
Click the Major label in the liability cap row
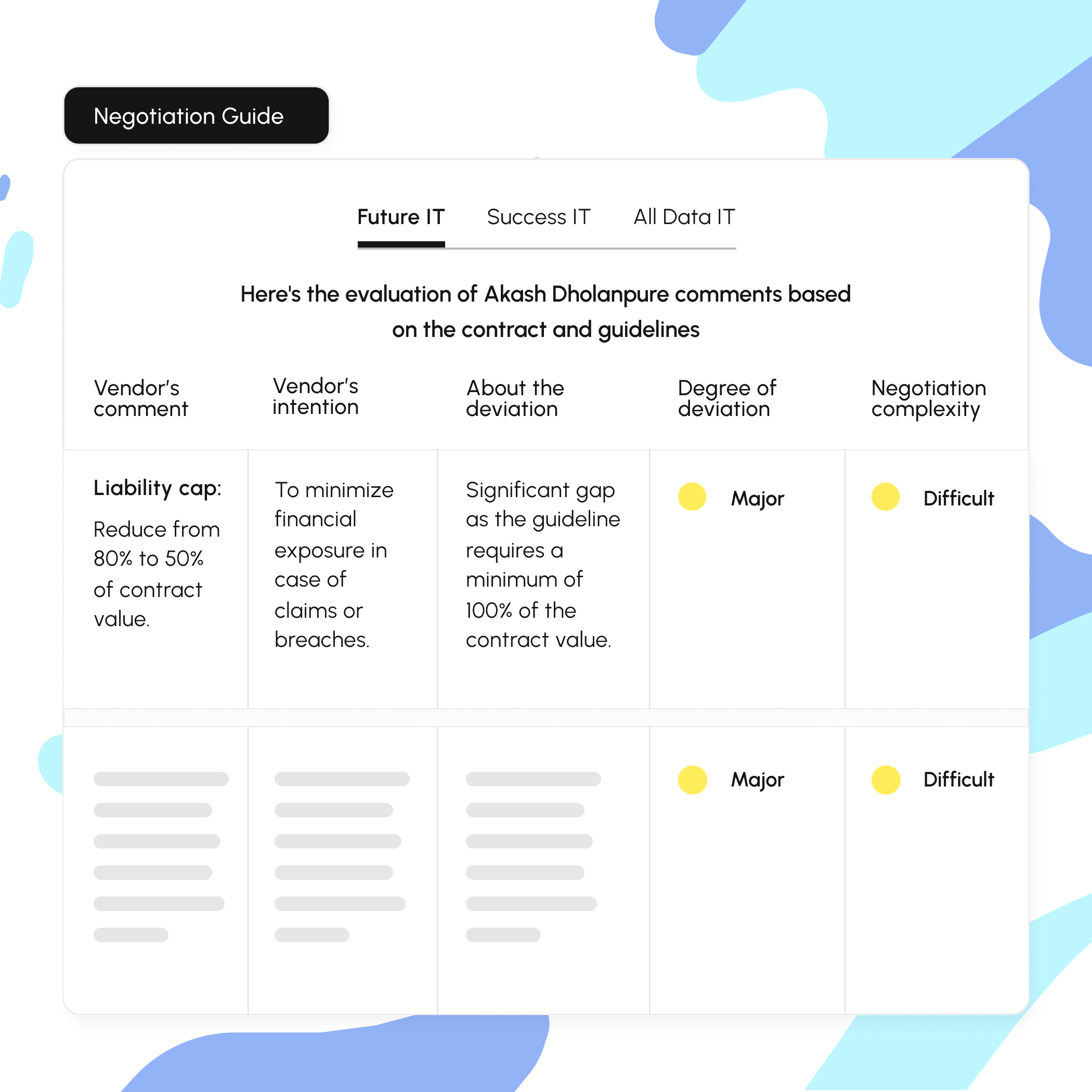[x=758, y=499]
